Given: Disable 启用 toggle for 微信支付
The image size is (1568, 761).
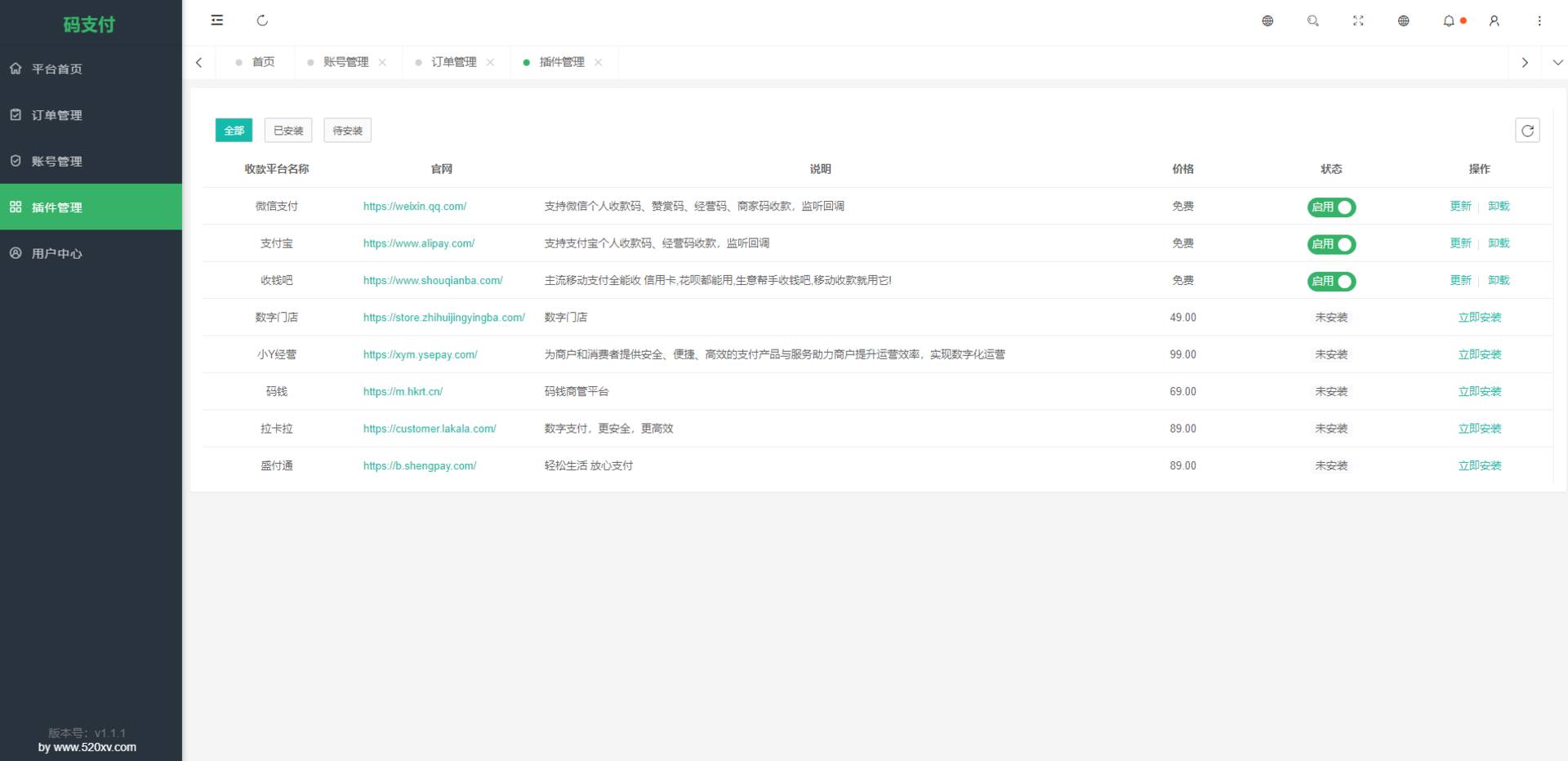Looking at the screenshot, I should click(1331, 207).
